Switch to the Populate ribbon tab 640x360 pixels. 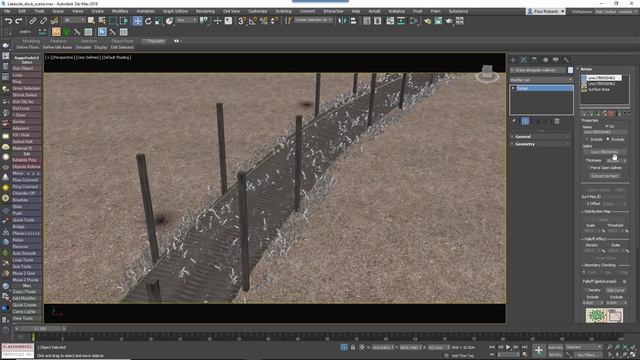tap(153, 41)
